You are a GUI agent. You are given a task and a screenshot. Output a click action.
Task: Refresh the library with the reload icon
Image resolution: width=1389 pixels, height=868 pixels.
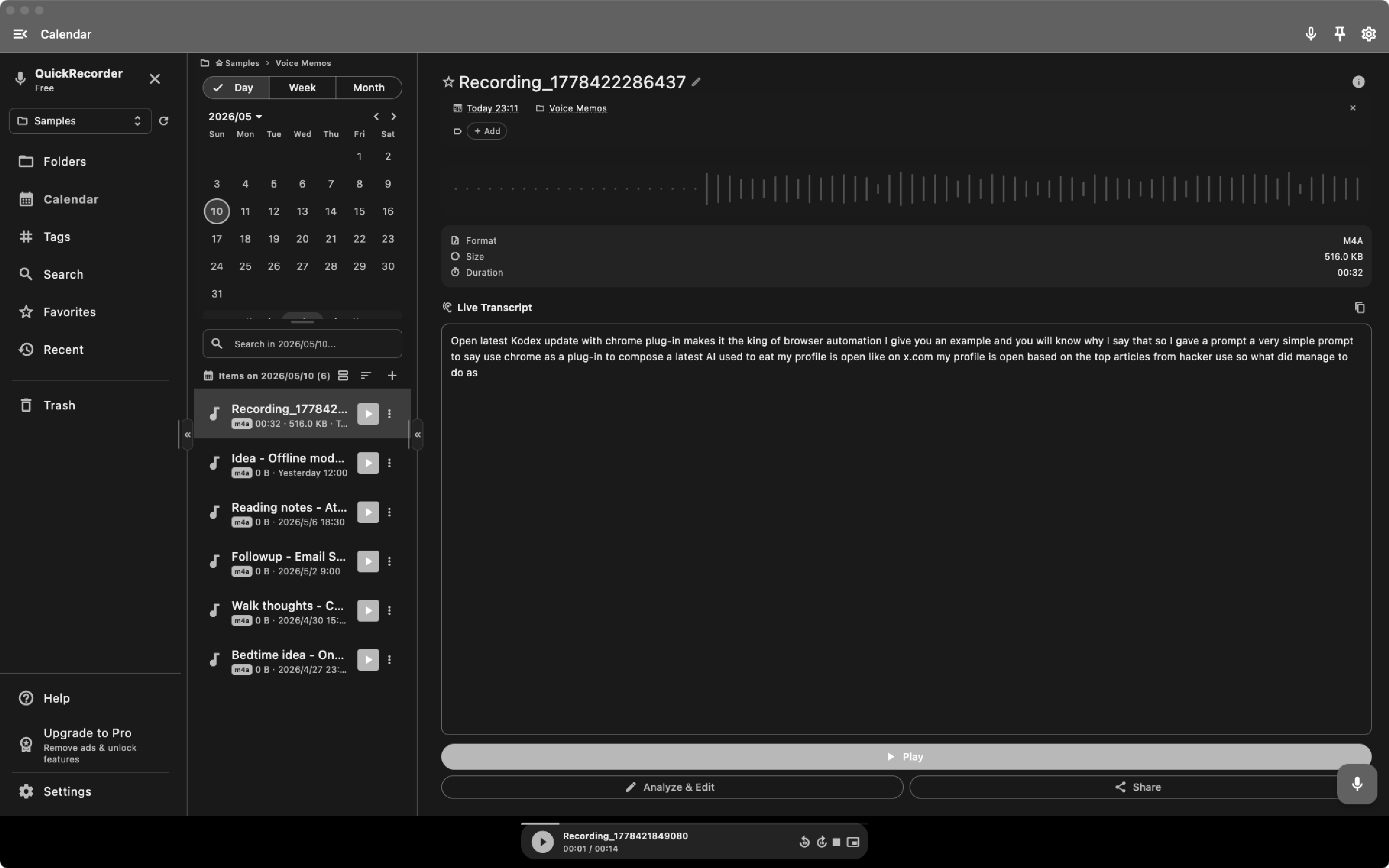pos(163,121)
